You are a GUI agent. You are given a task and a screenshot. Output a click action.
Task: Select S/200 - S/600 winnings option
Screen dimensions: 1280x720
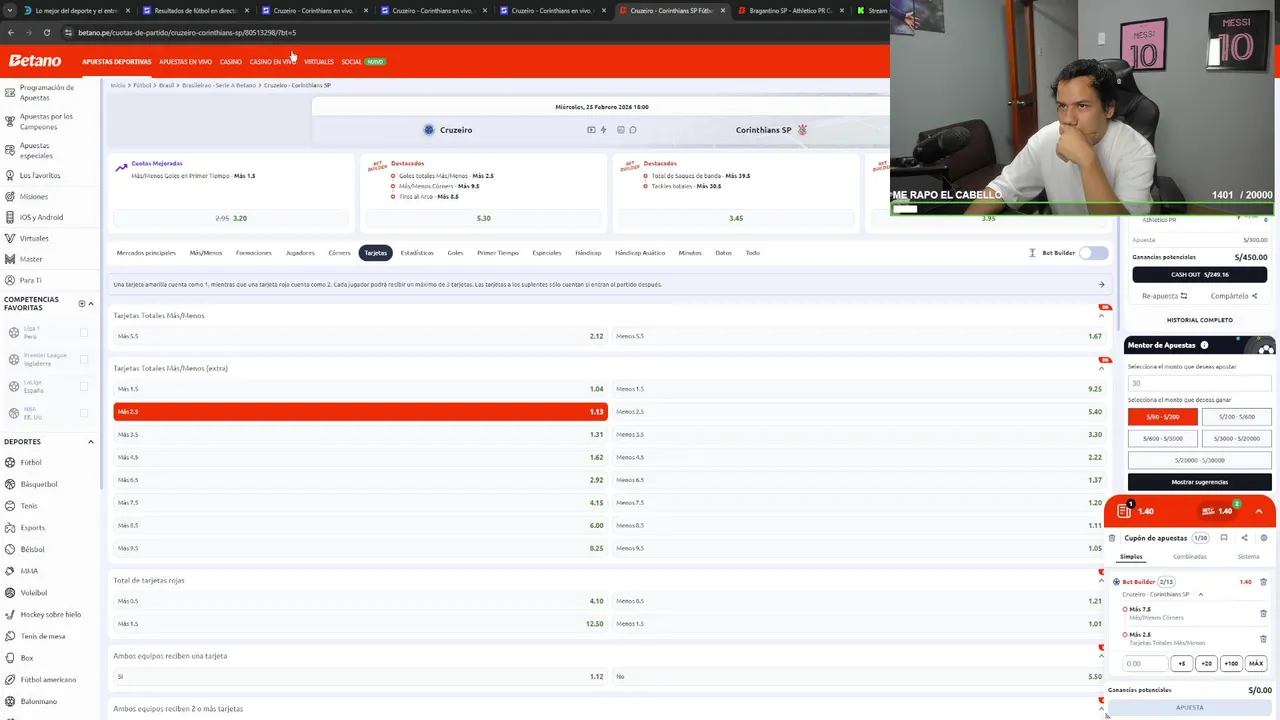1236,417
